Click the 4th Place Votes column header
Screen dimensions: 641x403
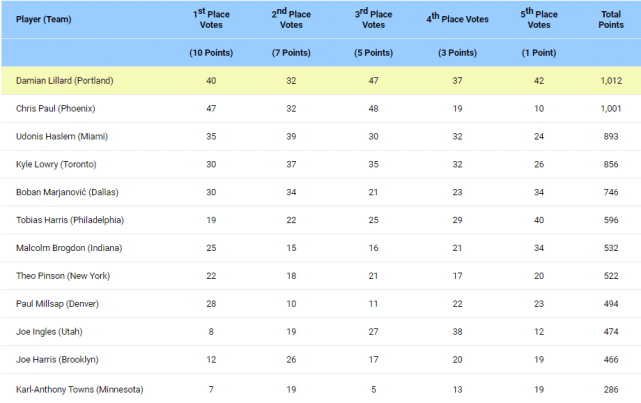[x=455, y=19]
